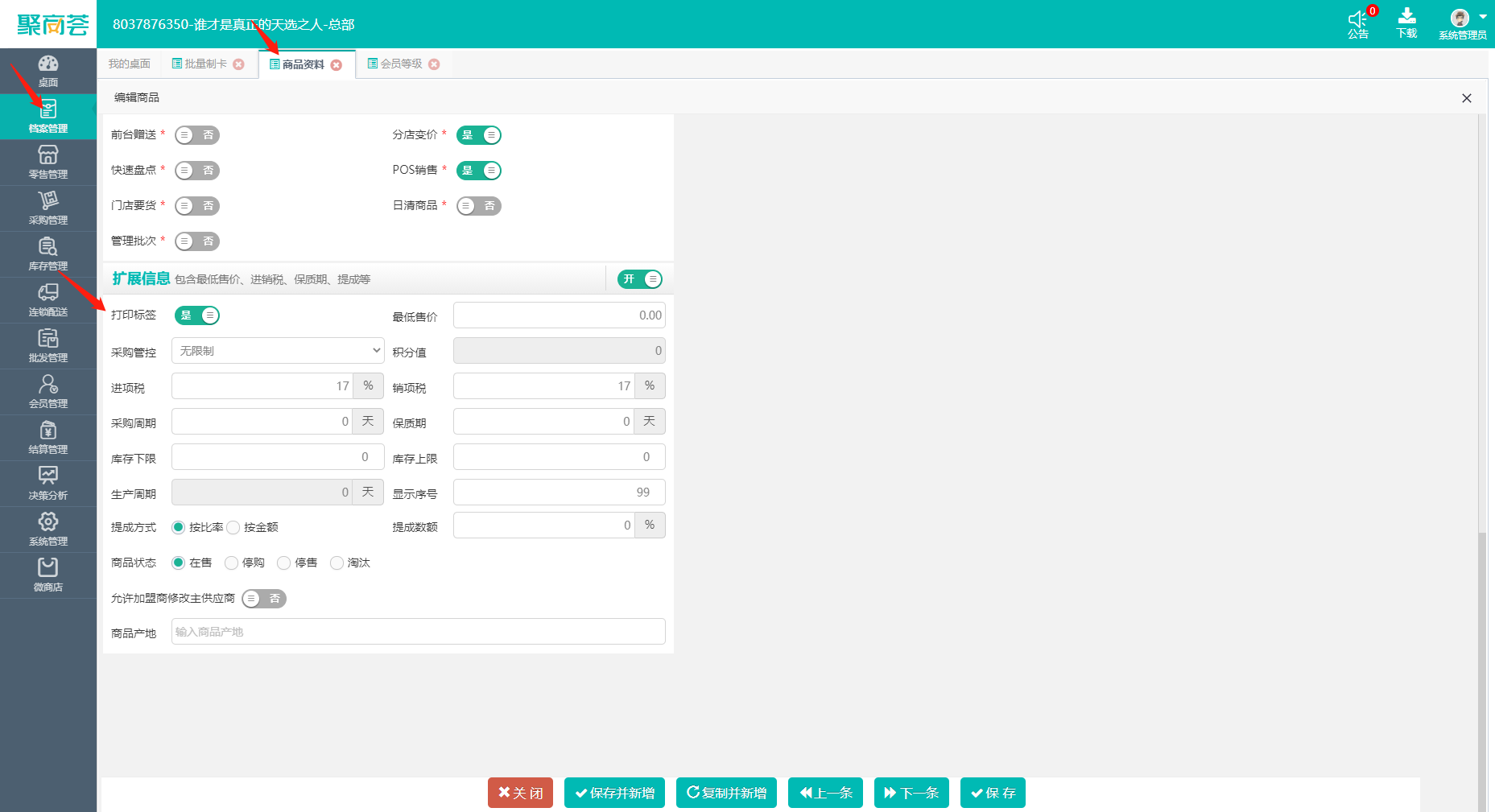Click the 商品产地 input field

[419, 632]
